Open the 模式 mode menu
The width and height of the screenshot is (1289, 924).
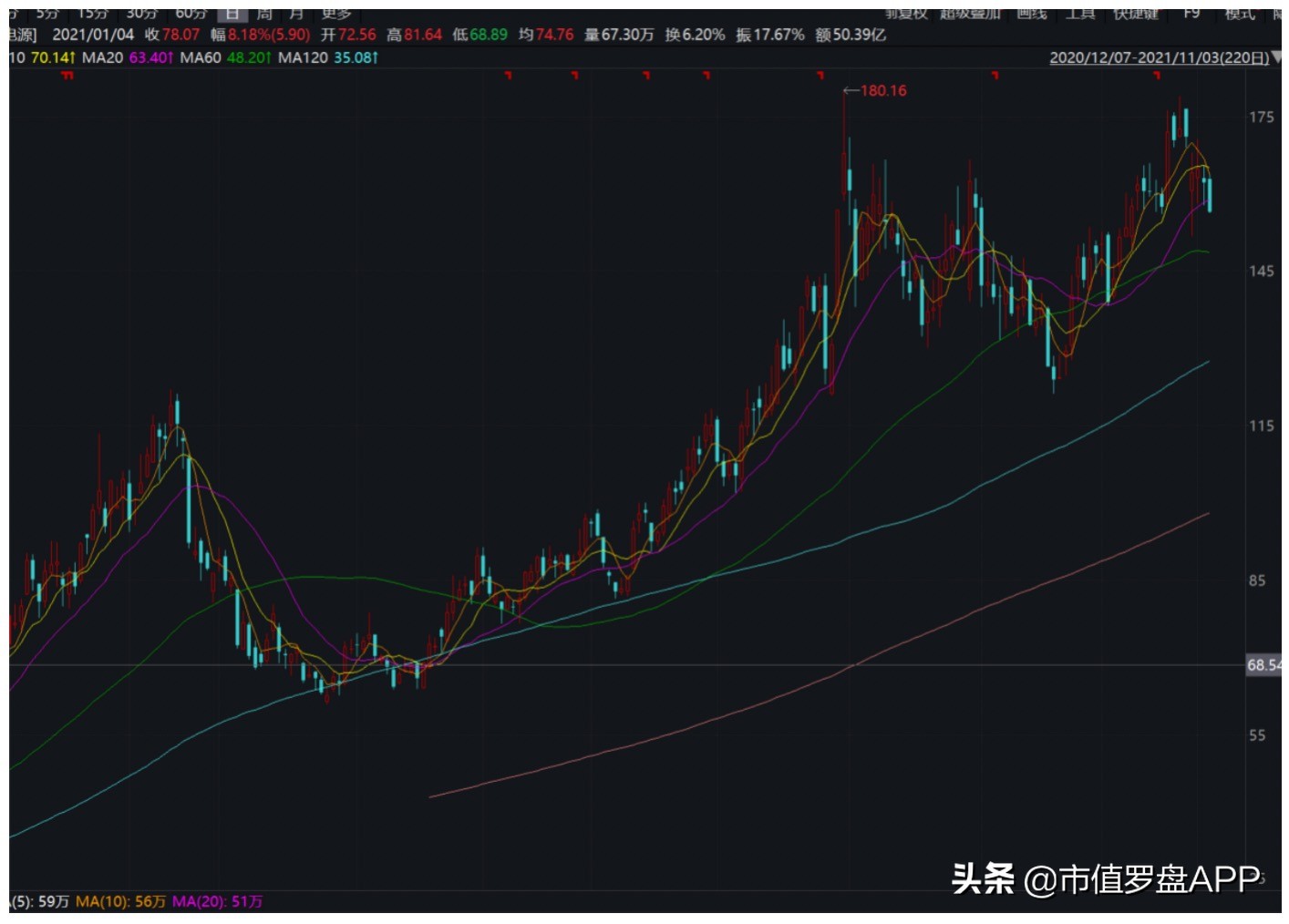click(1240, 14)
